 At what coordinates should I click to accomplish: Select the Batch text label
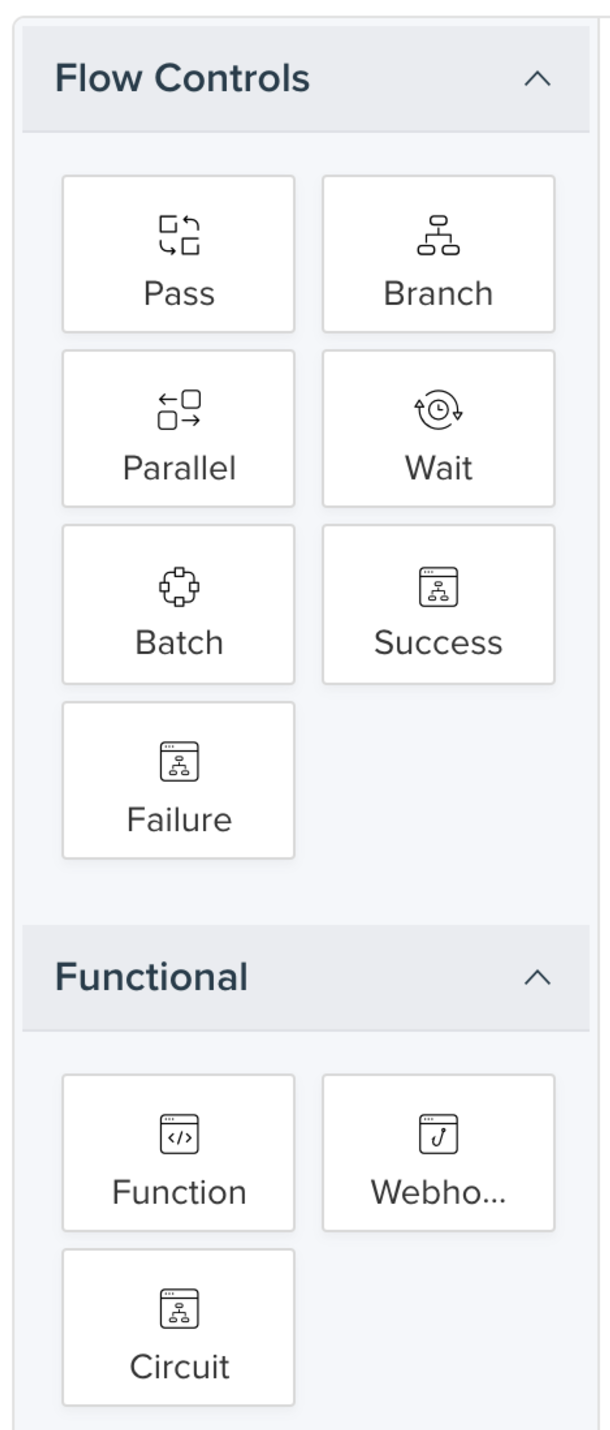[179, 642]
